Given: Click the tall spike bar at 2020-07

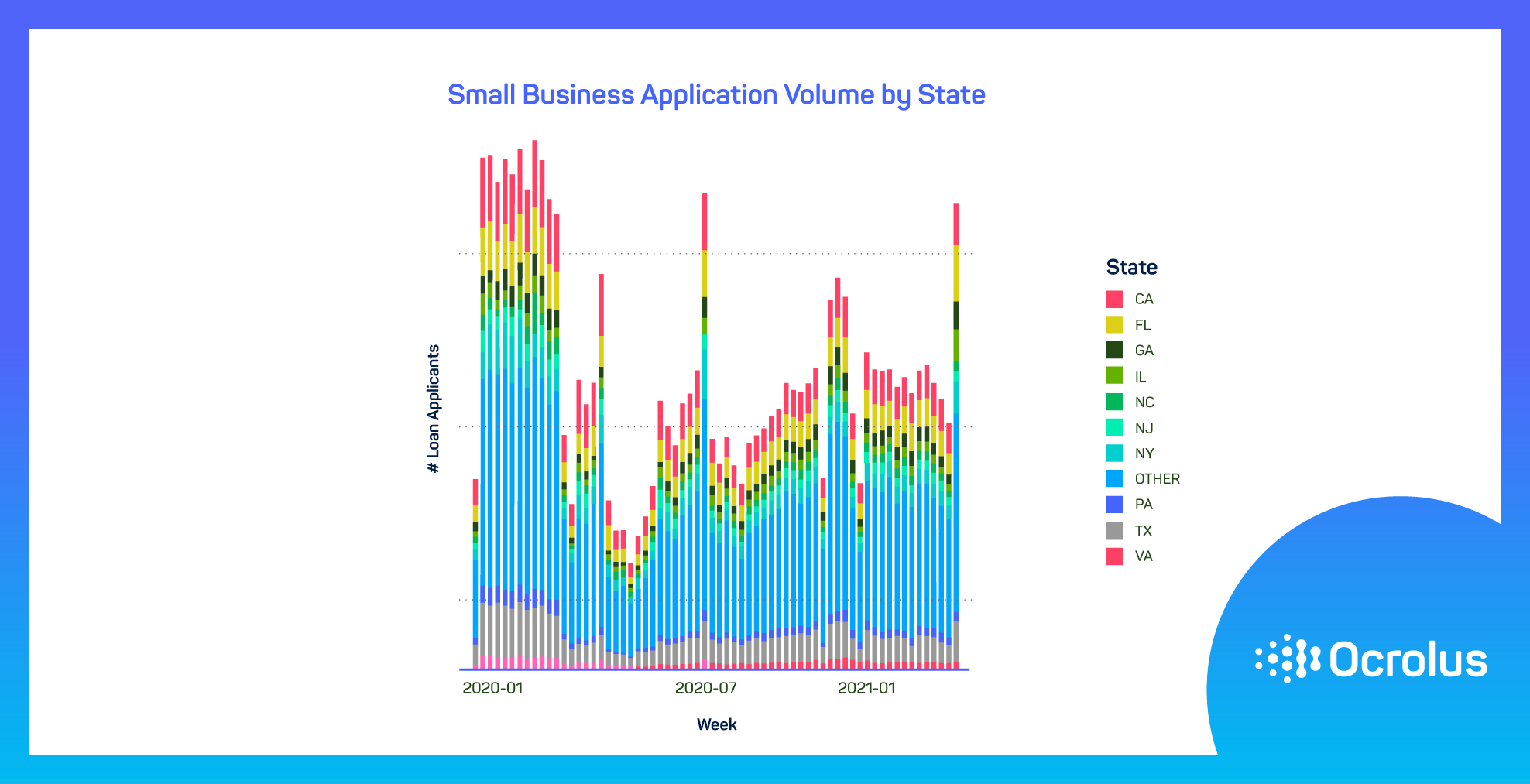Looking at the screenshot, I should [705, 431].
